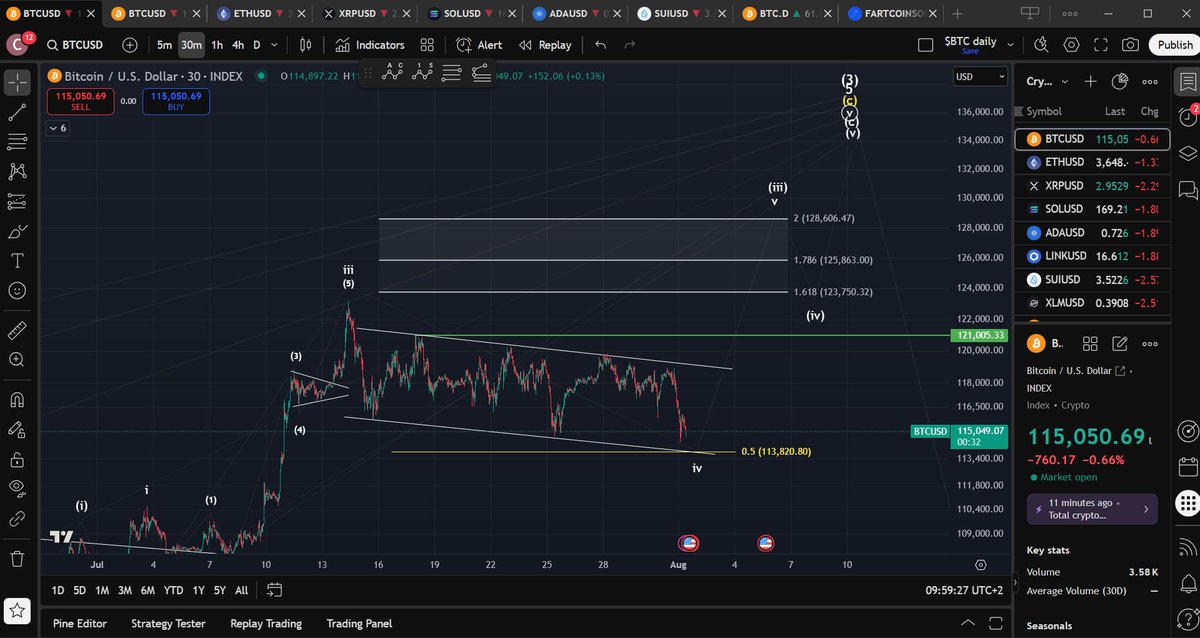Toggle lock all drawing tools
This screenshot has width=1200, height=638.
17,459
